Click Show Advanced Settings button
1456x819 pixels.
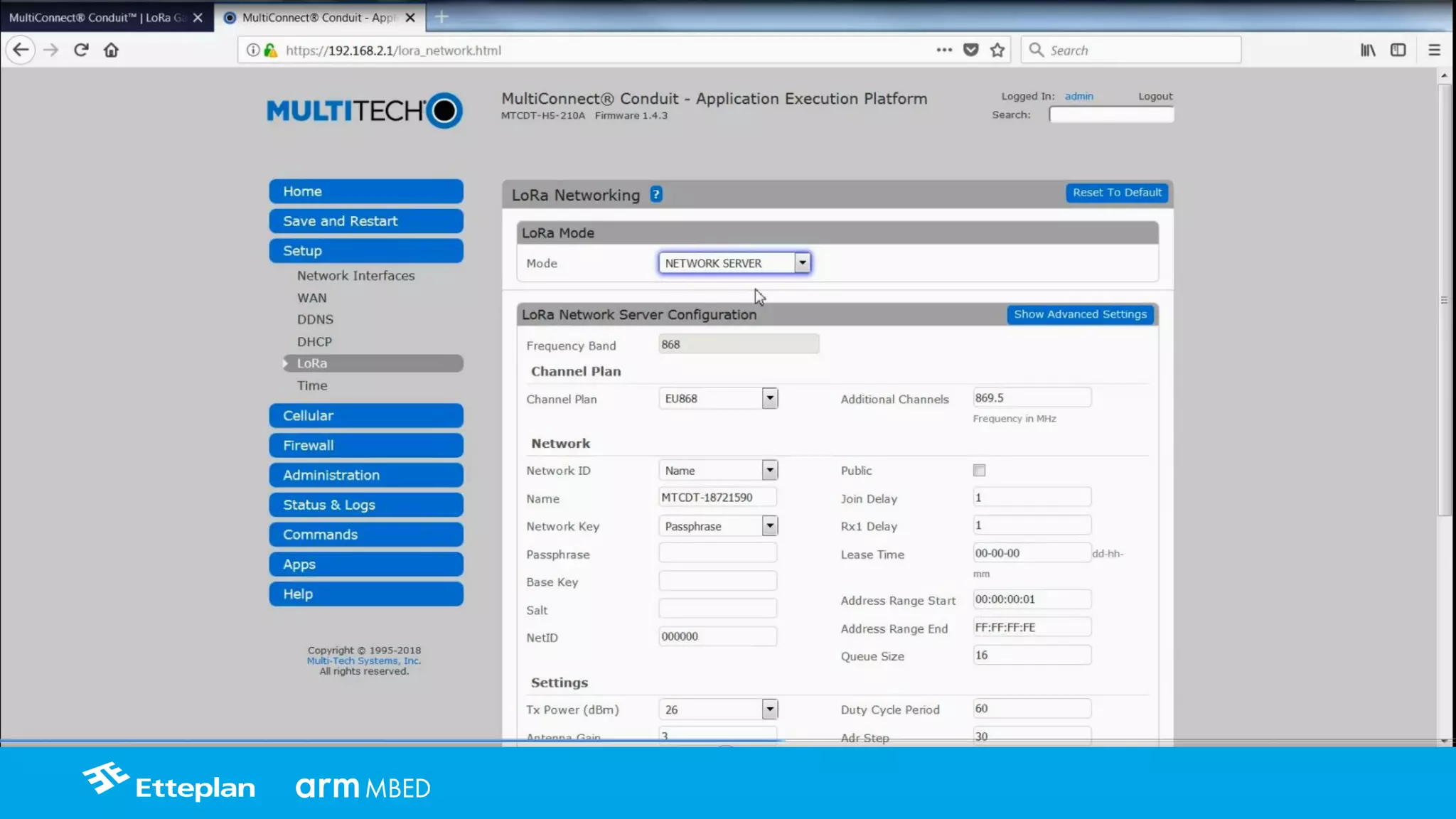[x=1080, y=314]
